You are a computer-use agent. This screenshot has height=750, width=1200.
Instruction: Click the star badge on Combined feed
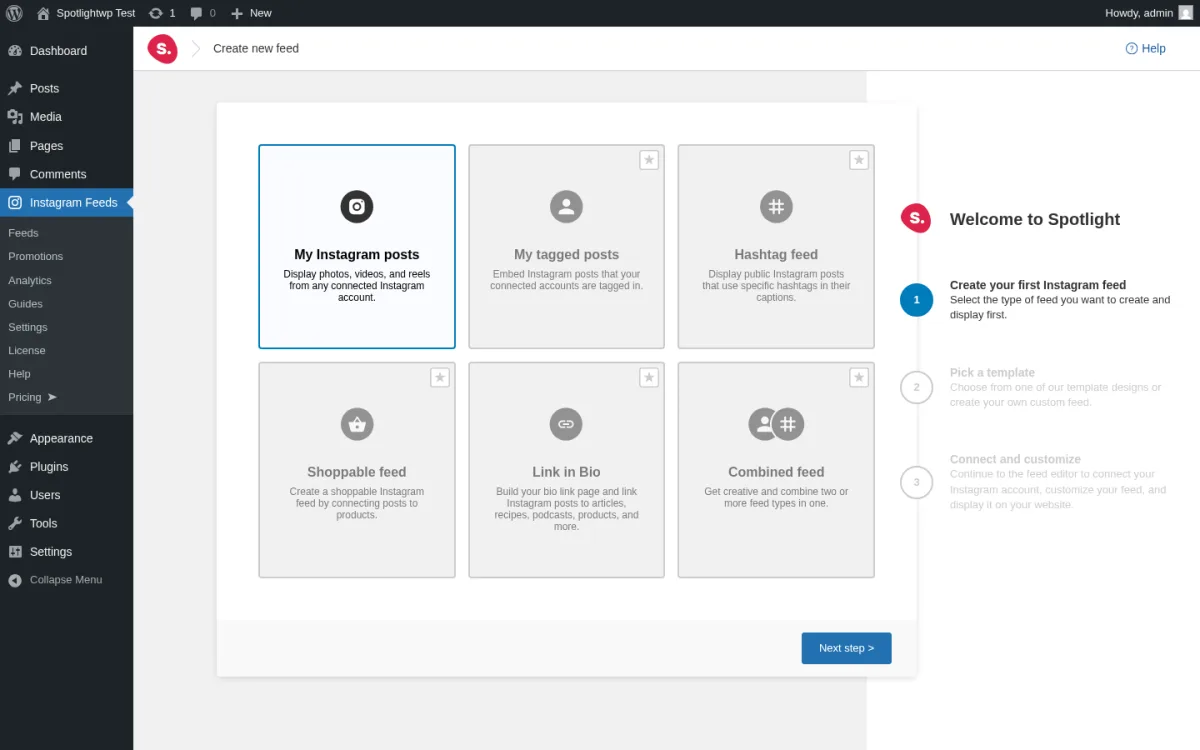tap(859, 377)
